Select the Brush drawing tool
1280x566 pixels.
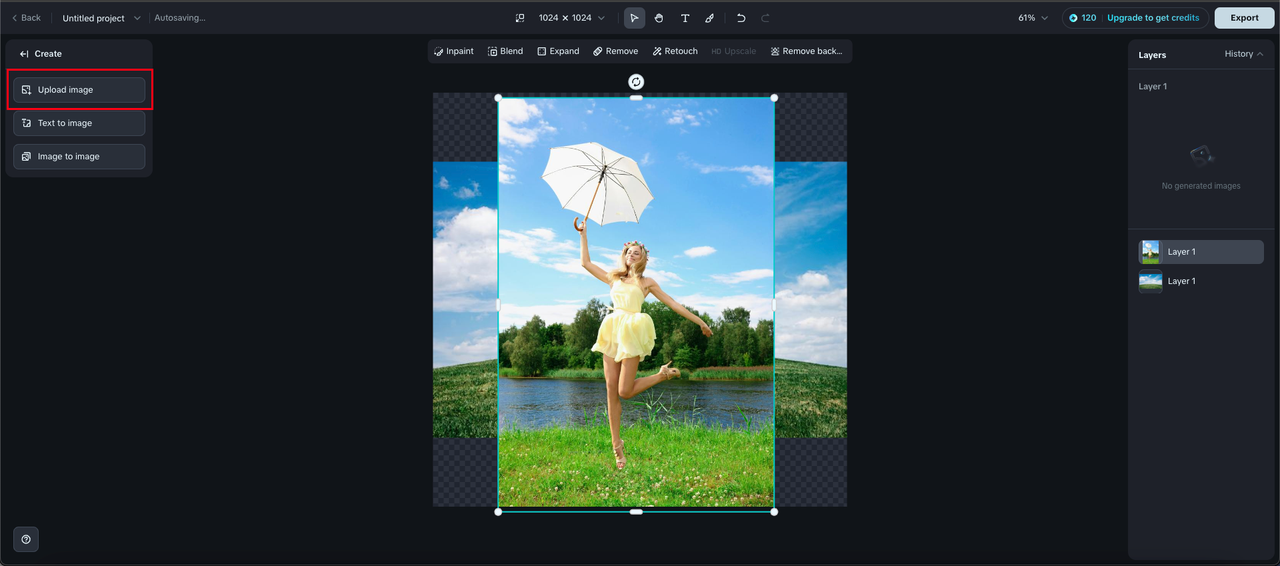(709, 18)
